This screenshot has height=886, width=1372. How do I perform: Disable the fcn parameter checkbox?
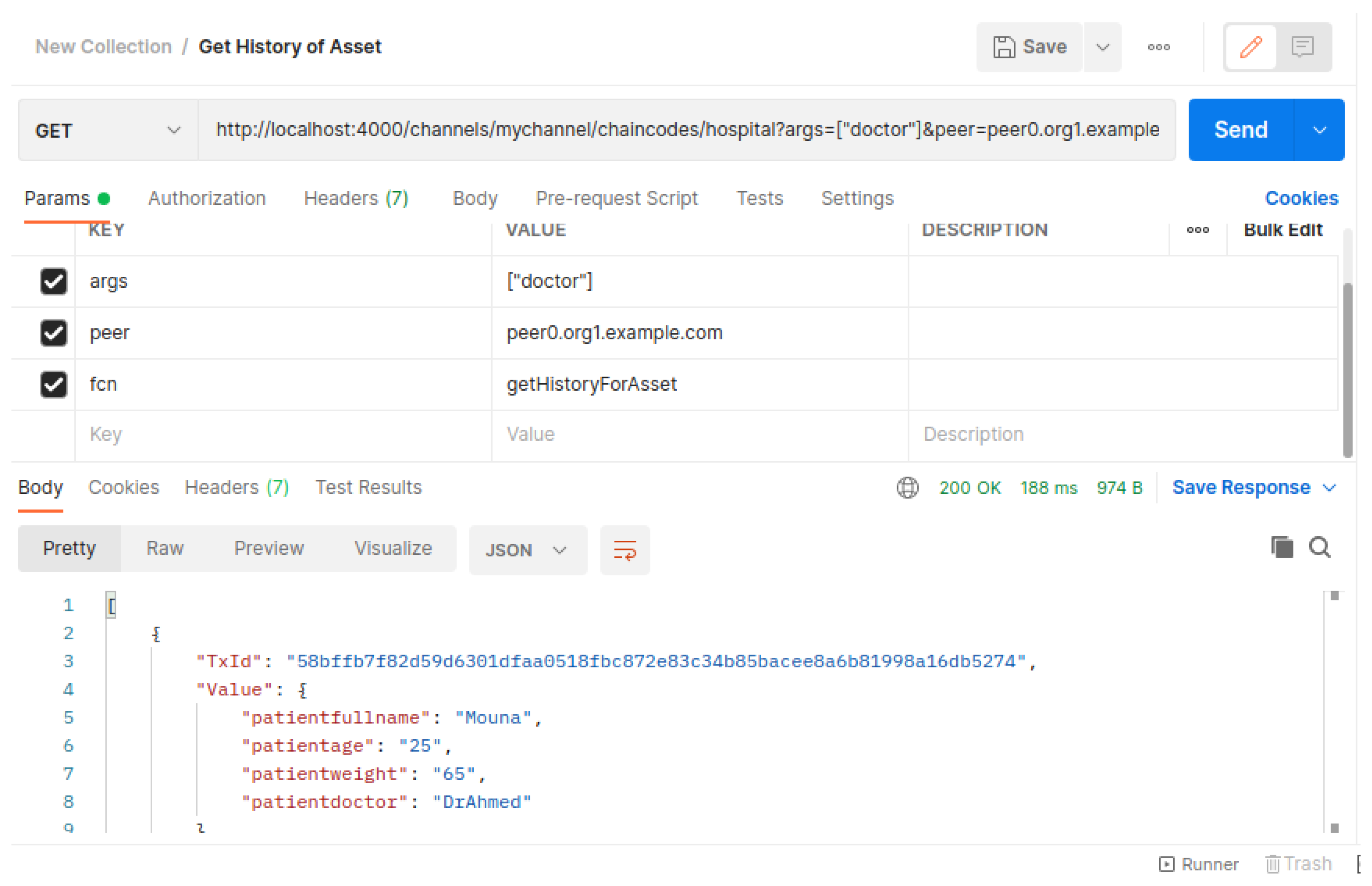(x=53, y=384)
